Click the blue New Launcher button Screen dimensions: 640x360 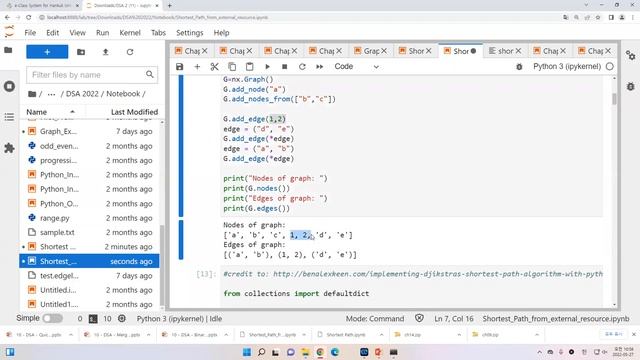pyautogui.click(x=47, y=52)
